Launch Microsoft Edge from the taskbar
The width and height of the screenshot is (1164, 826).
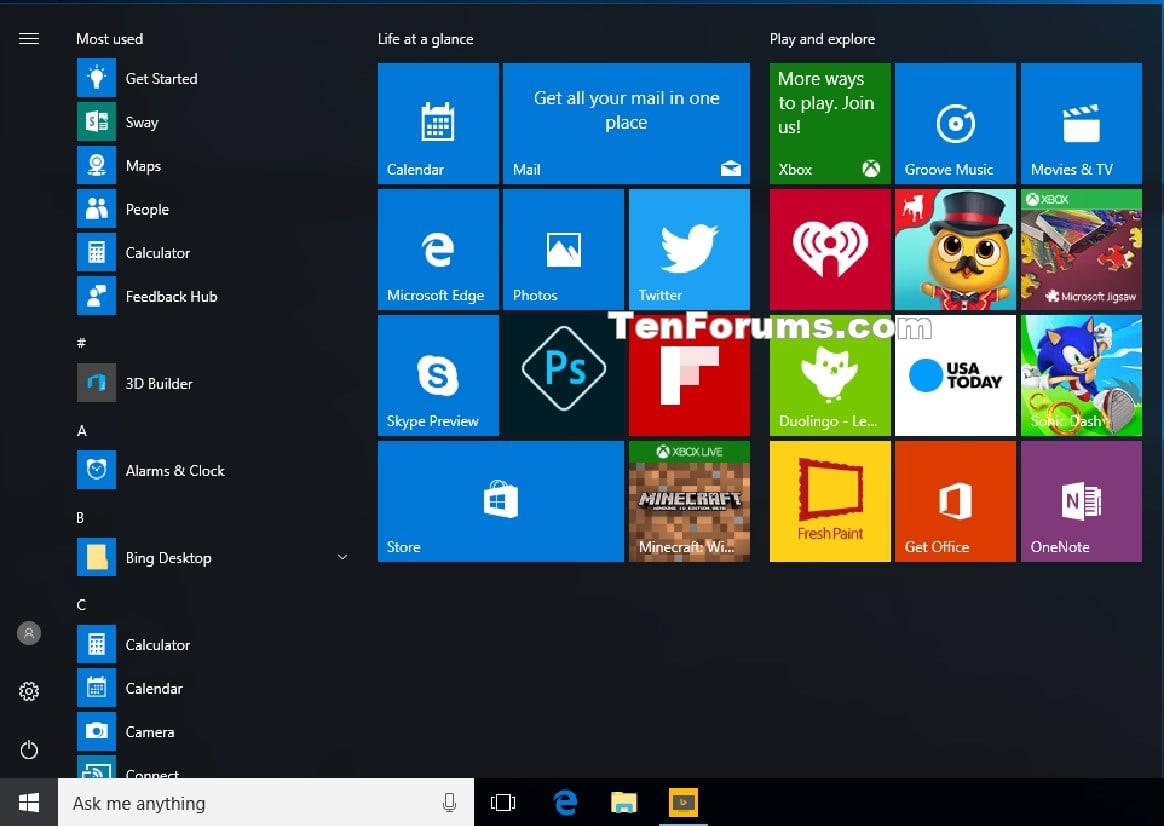565,802
